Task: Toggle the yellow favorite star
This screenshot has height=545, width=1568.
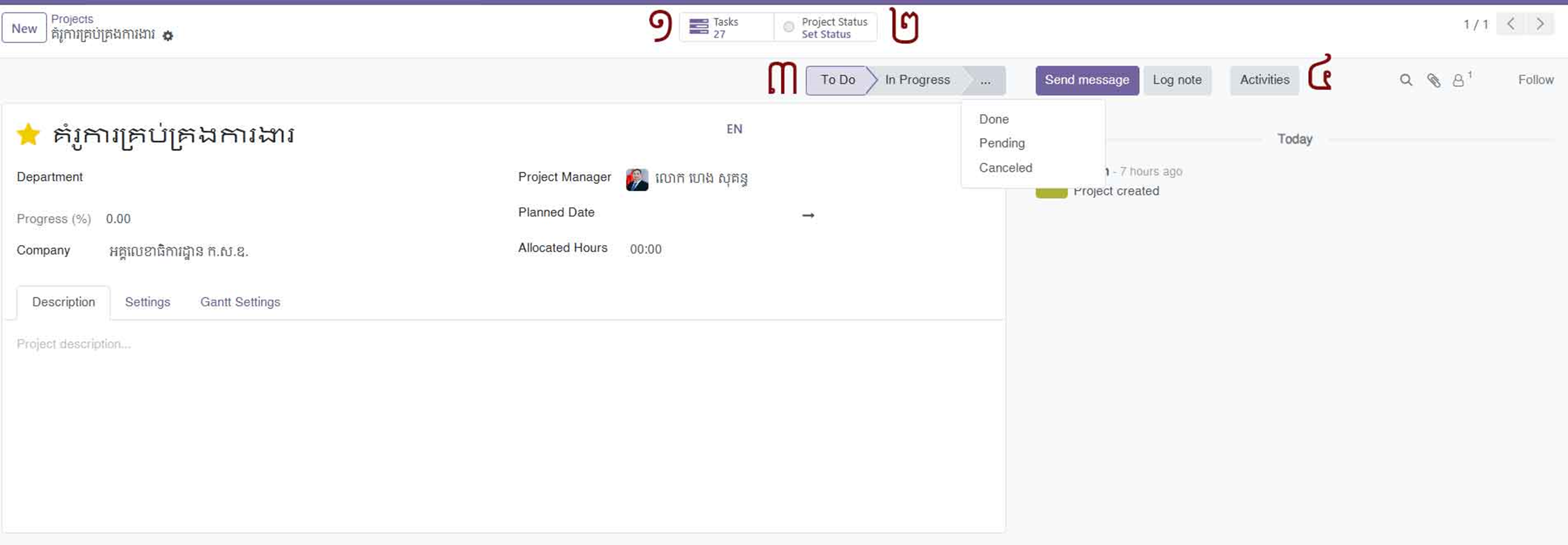Action: click(28, 134)
